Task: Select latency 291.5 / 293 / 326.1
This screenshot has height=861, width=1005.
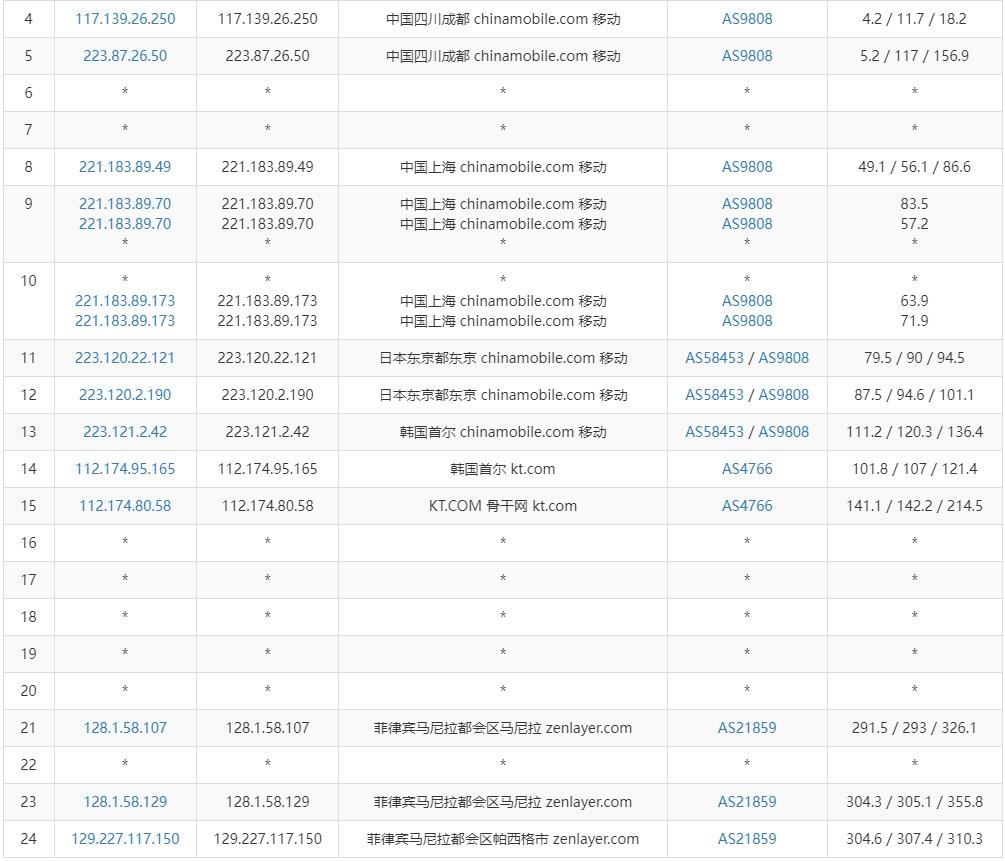Action: tap(914, 728)
